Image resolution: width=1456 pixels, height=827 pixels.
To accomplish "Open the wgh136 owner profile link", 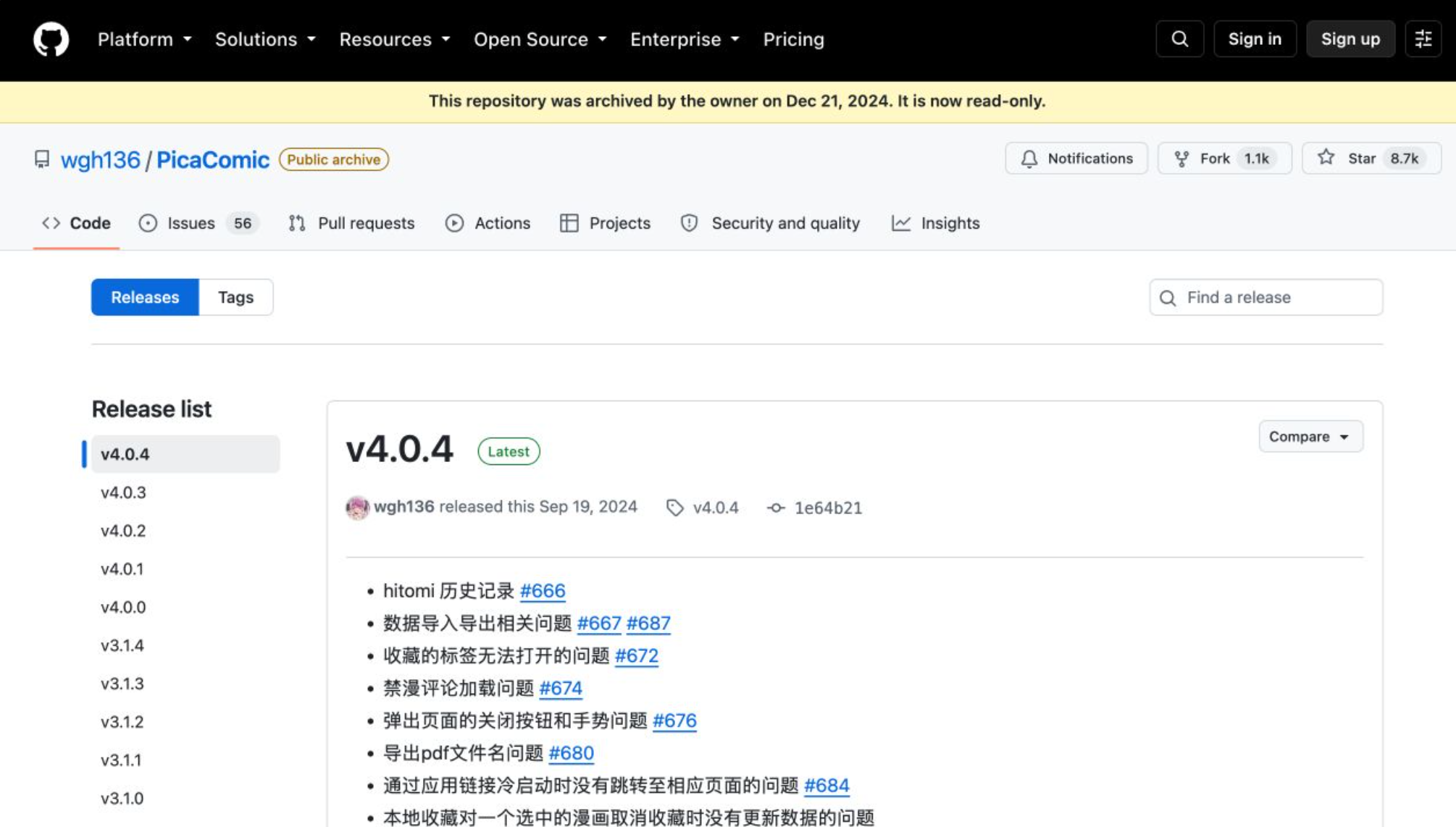I will (100, 159).
